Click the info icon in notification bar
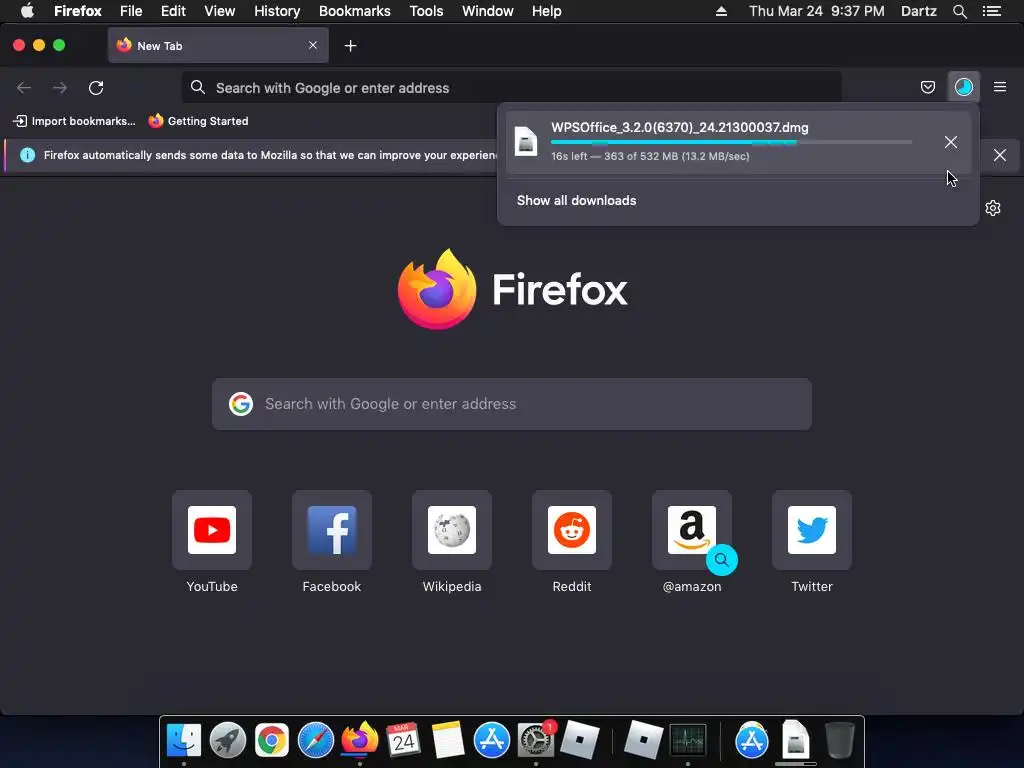 pos(27,155)
